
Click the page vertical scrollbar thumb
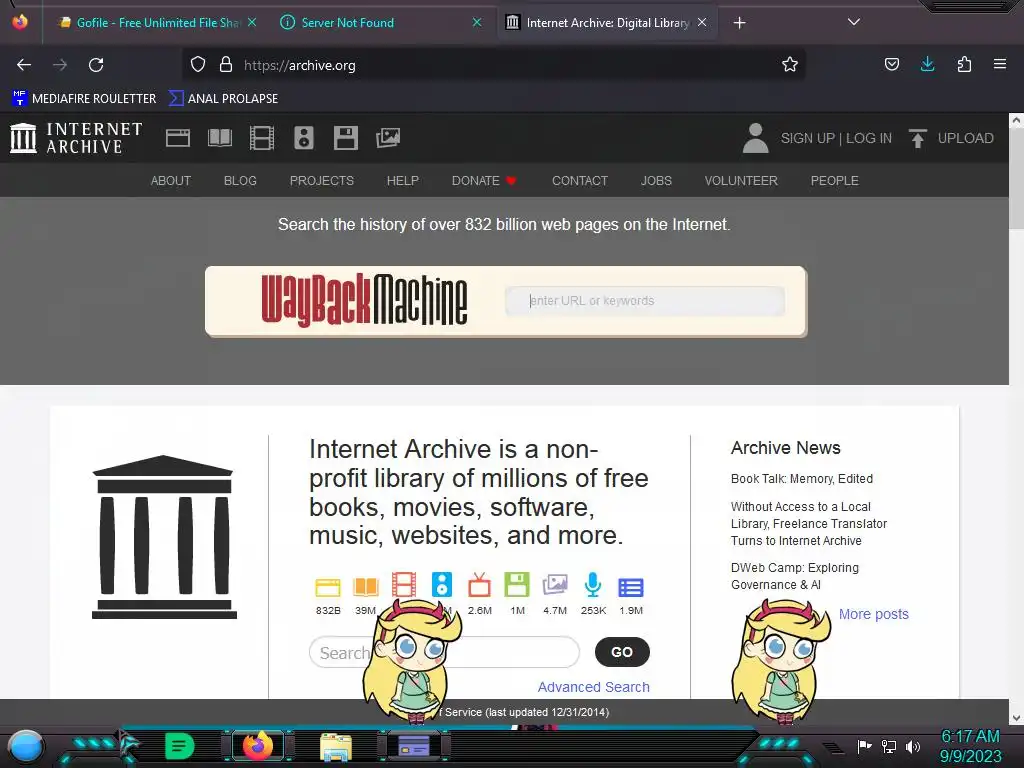point(1016,178)
